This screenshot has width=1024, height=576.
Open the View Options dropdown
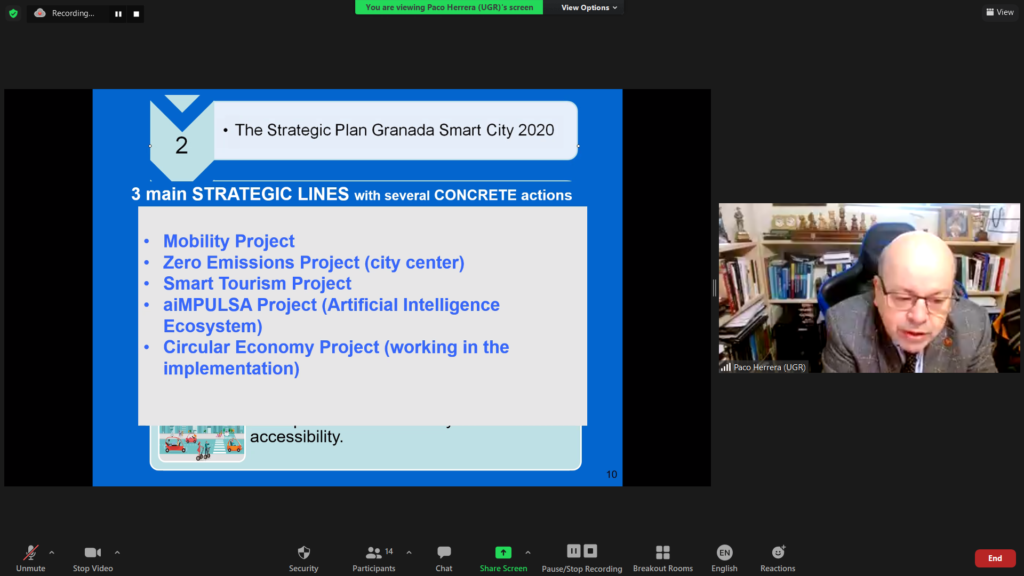click(x=589, y=7)
